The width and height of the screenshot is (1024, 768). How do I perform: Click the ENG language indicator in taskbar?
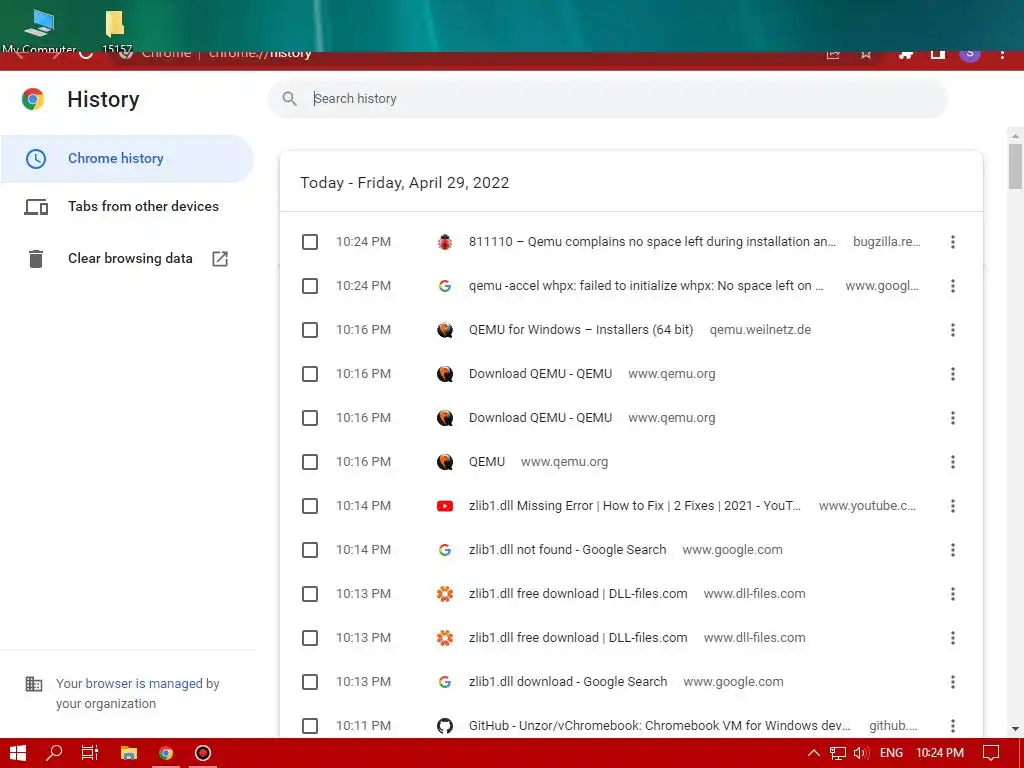point(891,753)
